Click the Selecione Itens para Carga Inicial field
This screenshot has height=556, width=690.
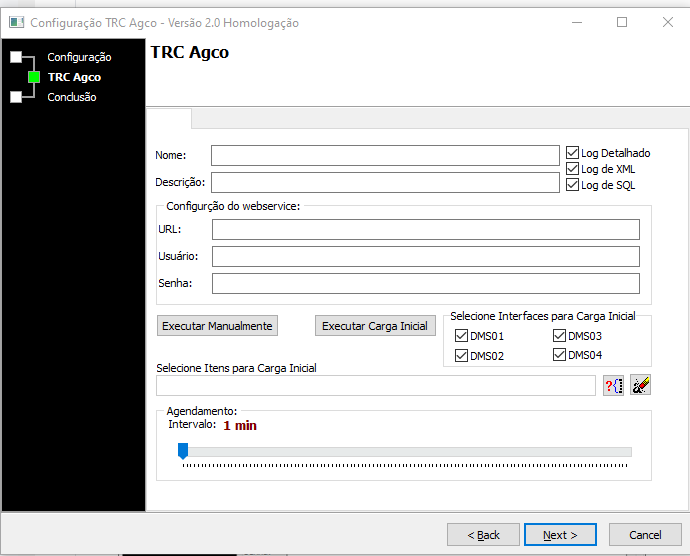click(376, 386)
